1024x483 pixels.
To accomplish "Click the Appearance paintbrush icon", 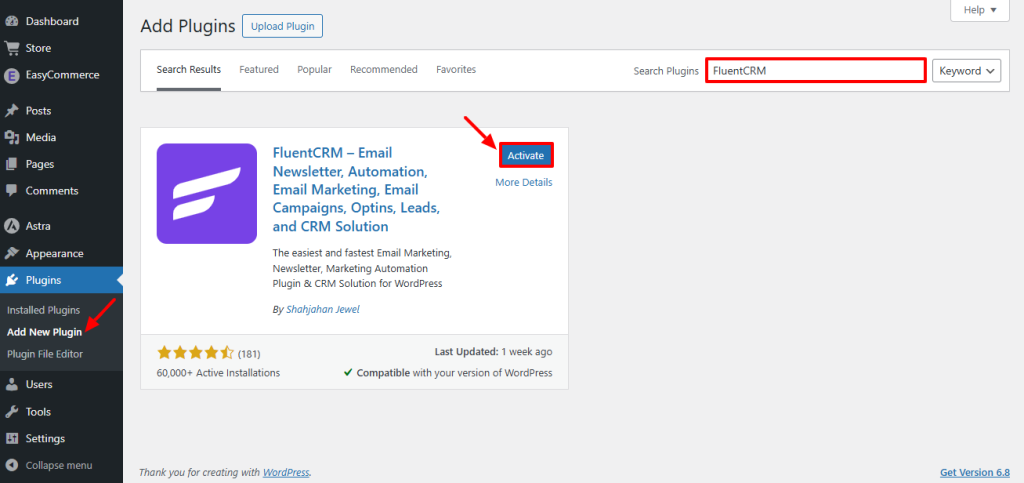I will pyautogui.click(x=11, y=253).
